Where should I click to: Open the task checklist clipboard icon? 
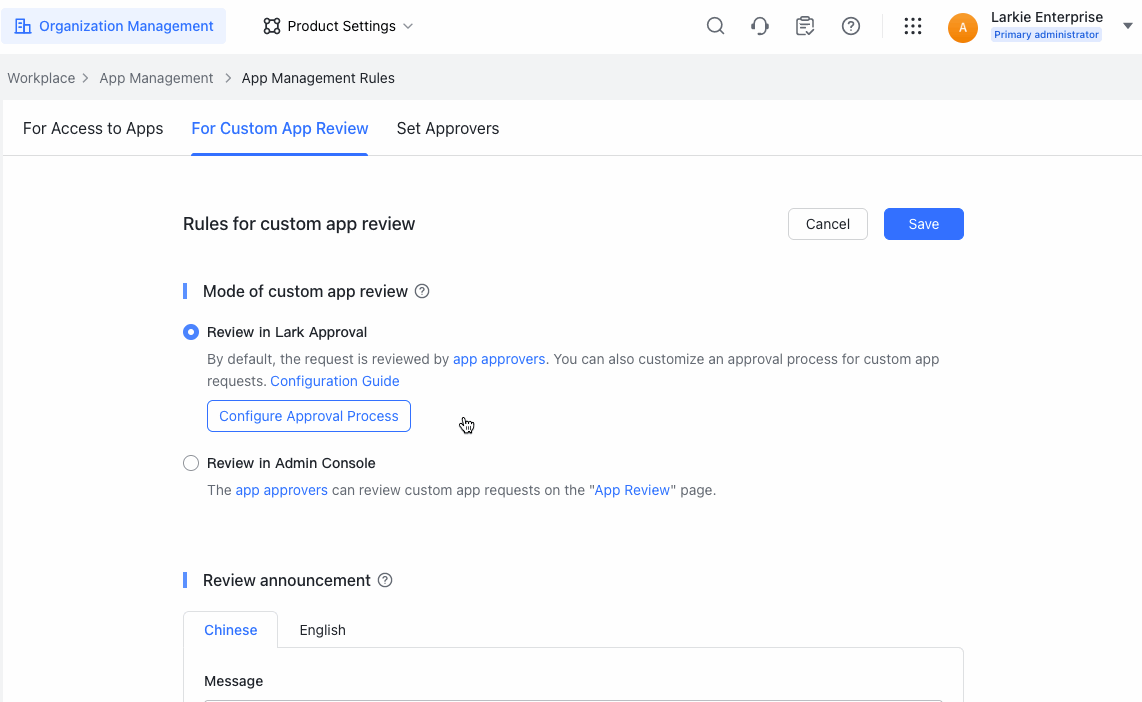pos(805,26)
